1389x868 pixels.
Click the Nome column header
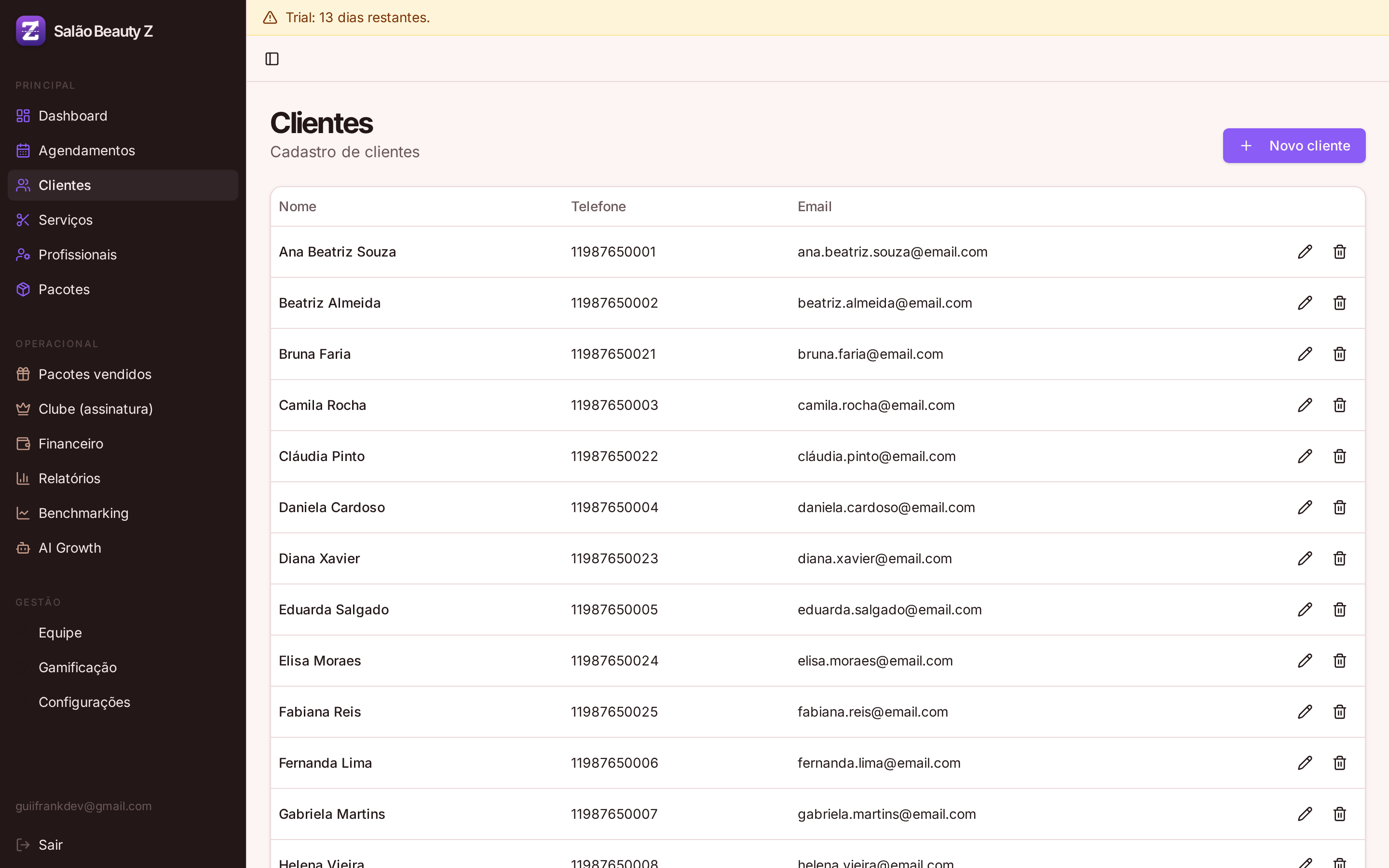click(x=297, y=207)
